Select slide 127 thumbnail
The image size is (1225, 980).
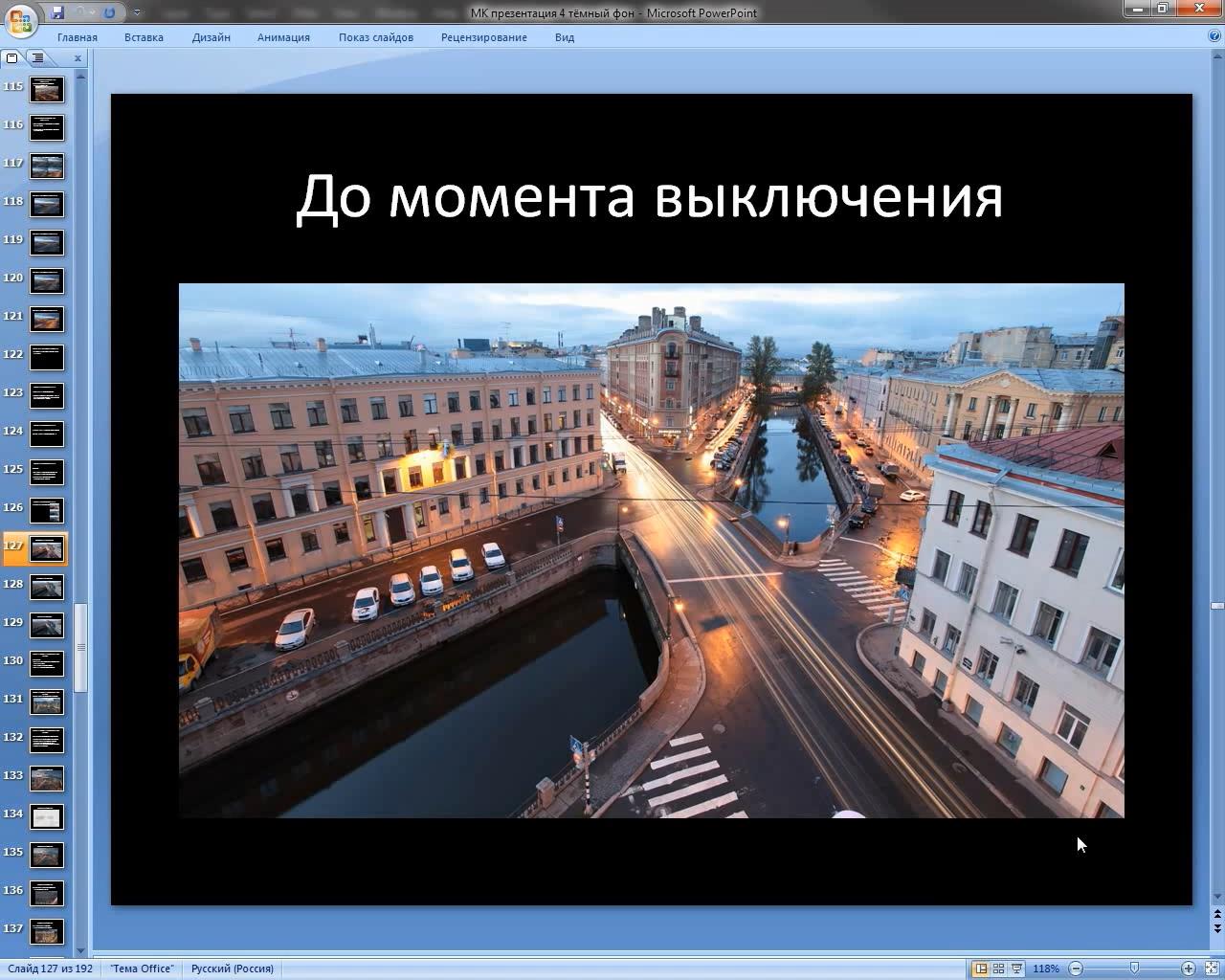tap(47, 548)
